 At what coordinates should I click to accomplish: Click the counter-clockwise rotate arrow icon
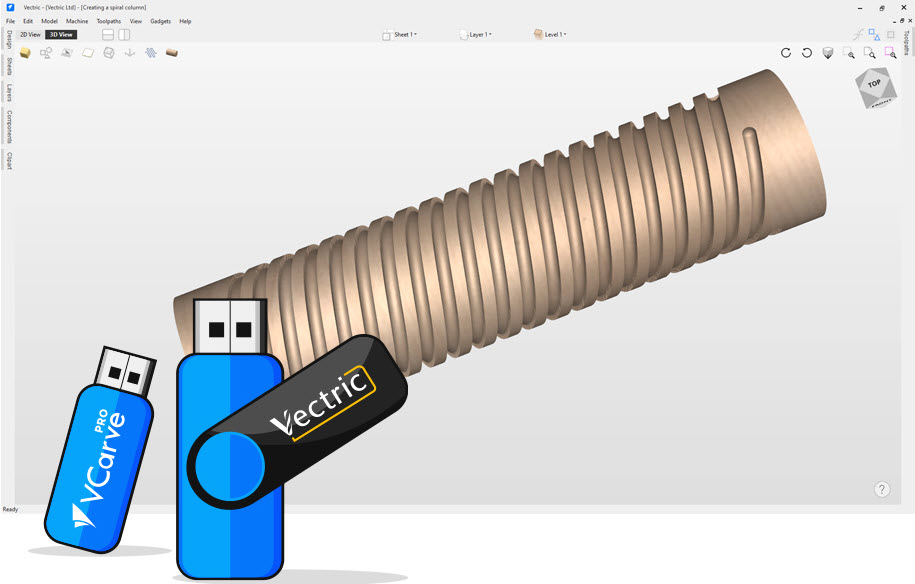coord(807,53)
